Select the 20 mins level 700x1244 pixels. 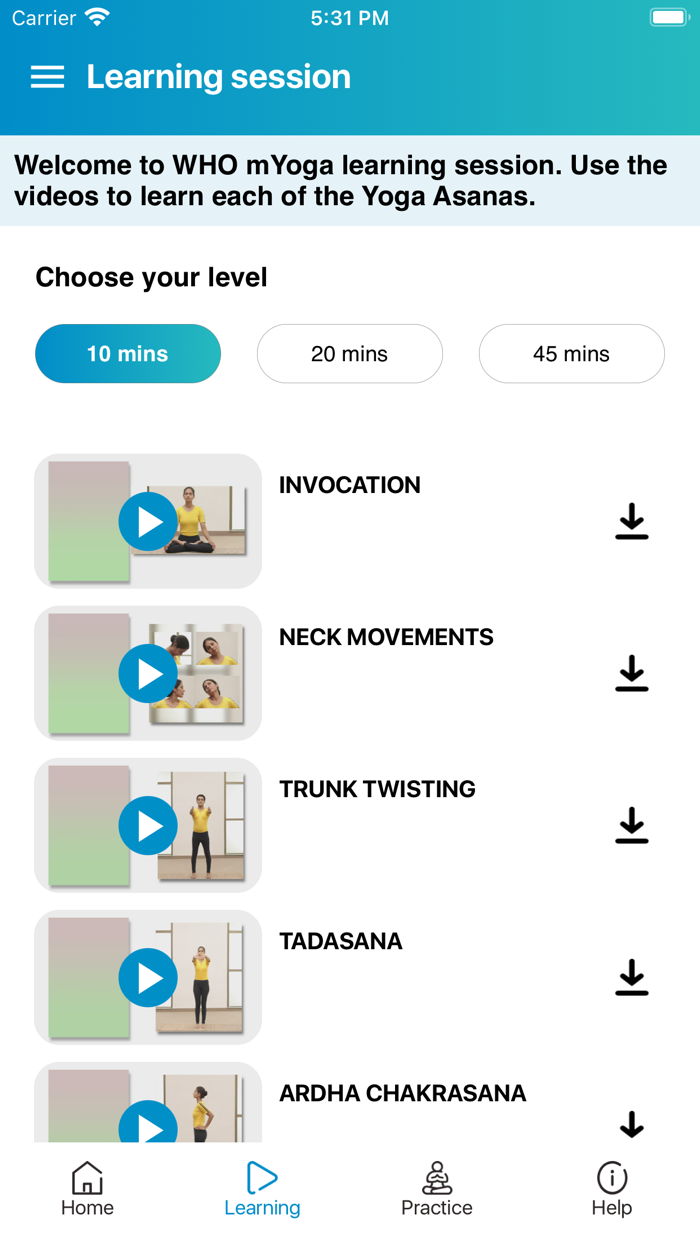tap(349, 353)
